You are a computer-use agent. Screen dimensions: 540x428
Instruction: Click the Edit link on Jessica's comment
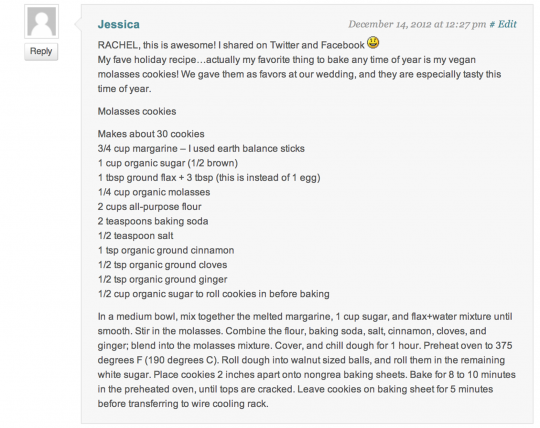click(x=507, y=24)
